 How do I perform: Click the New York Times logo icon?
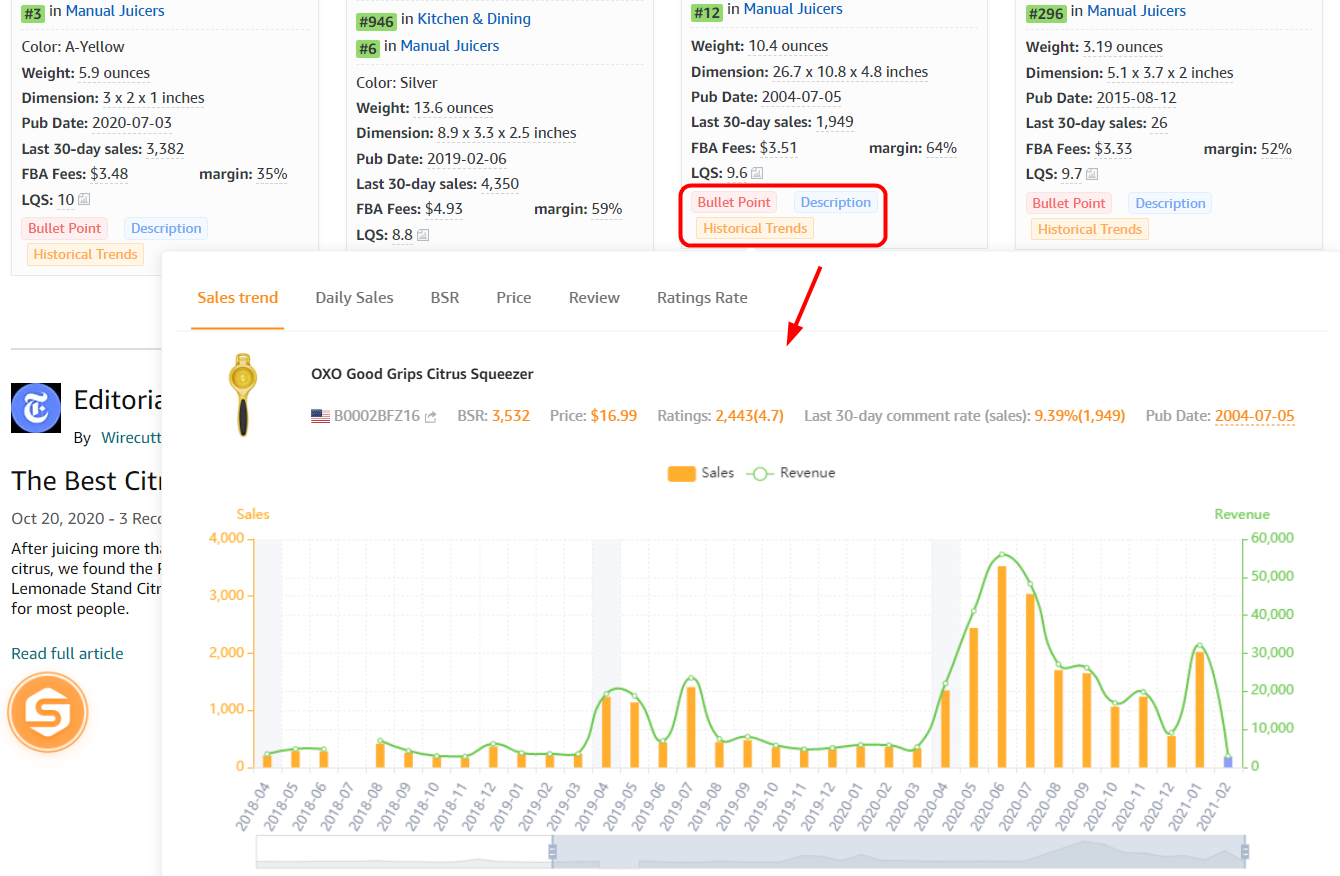(x=36, y=408)
